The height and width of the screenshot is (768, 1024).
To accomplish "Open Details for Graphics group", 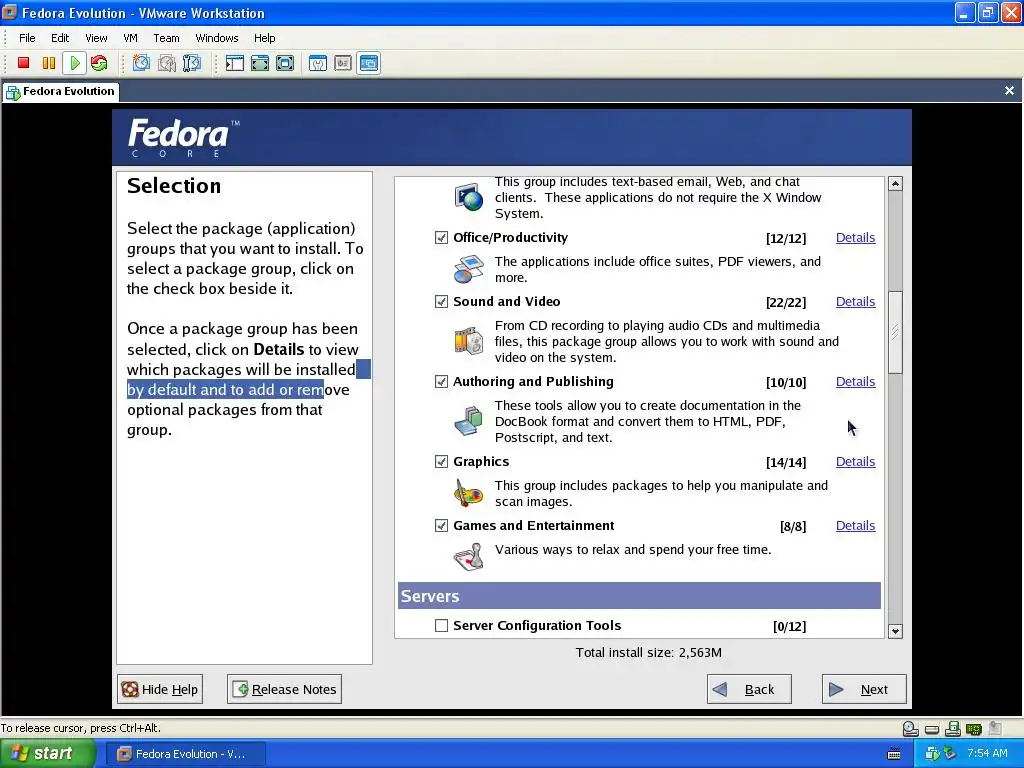I will (856, 462).
